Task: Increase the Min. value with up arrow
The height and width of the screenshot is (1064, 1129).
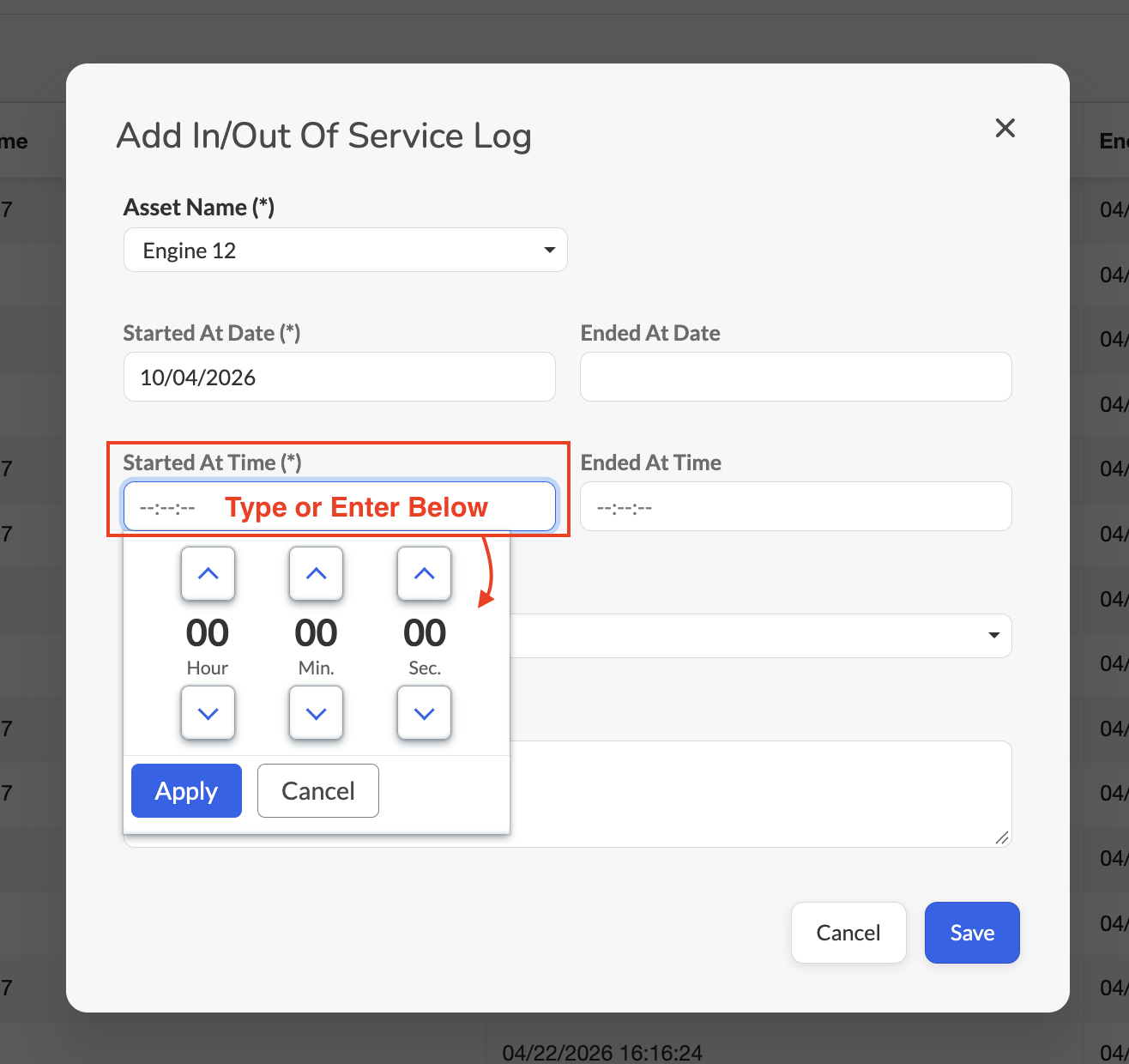Action: point(316,574)
